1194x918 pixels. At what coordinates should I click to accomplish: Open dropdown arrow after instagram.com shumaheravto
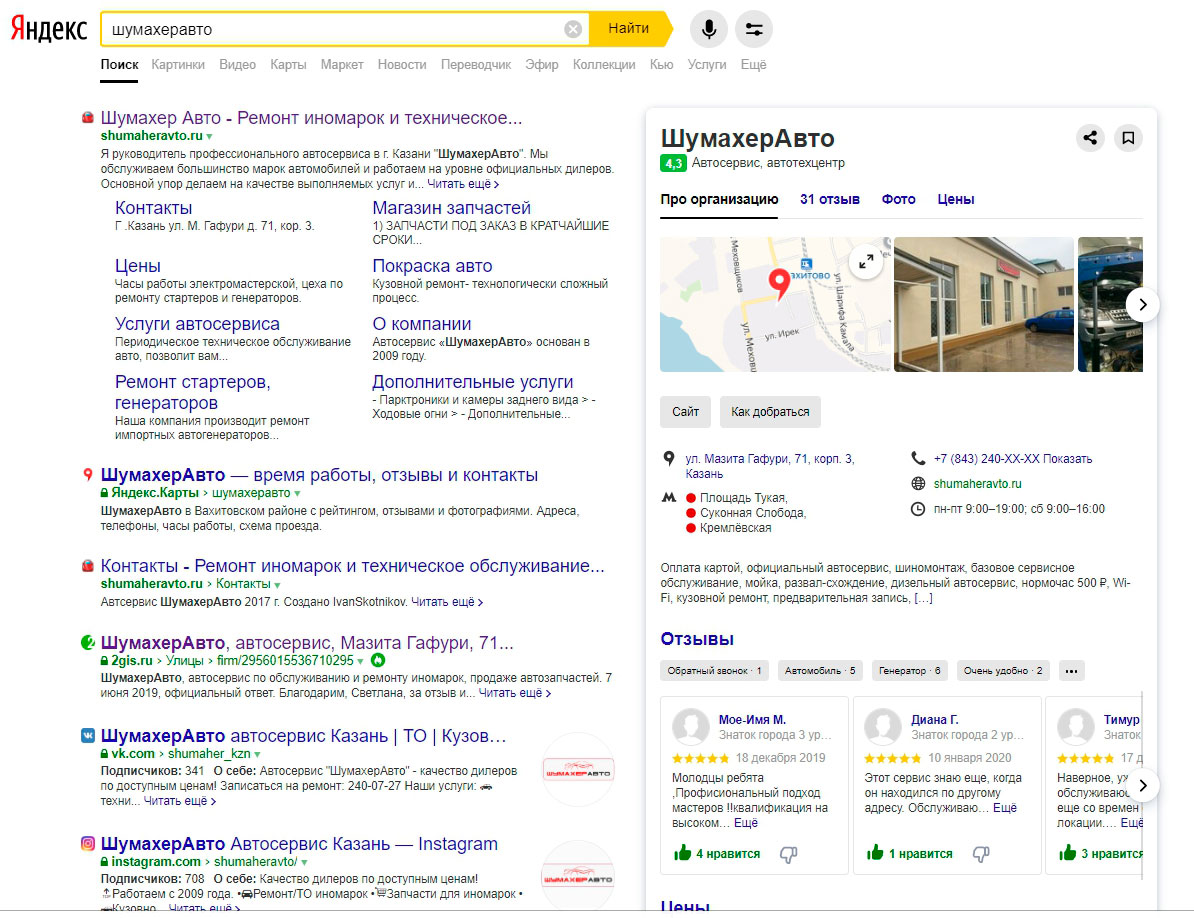(x=304, y=862)
